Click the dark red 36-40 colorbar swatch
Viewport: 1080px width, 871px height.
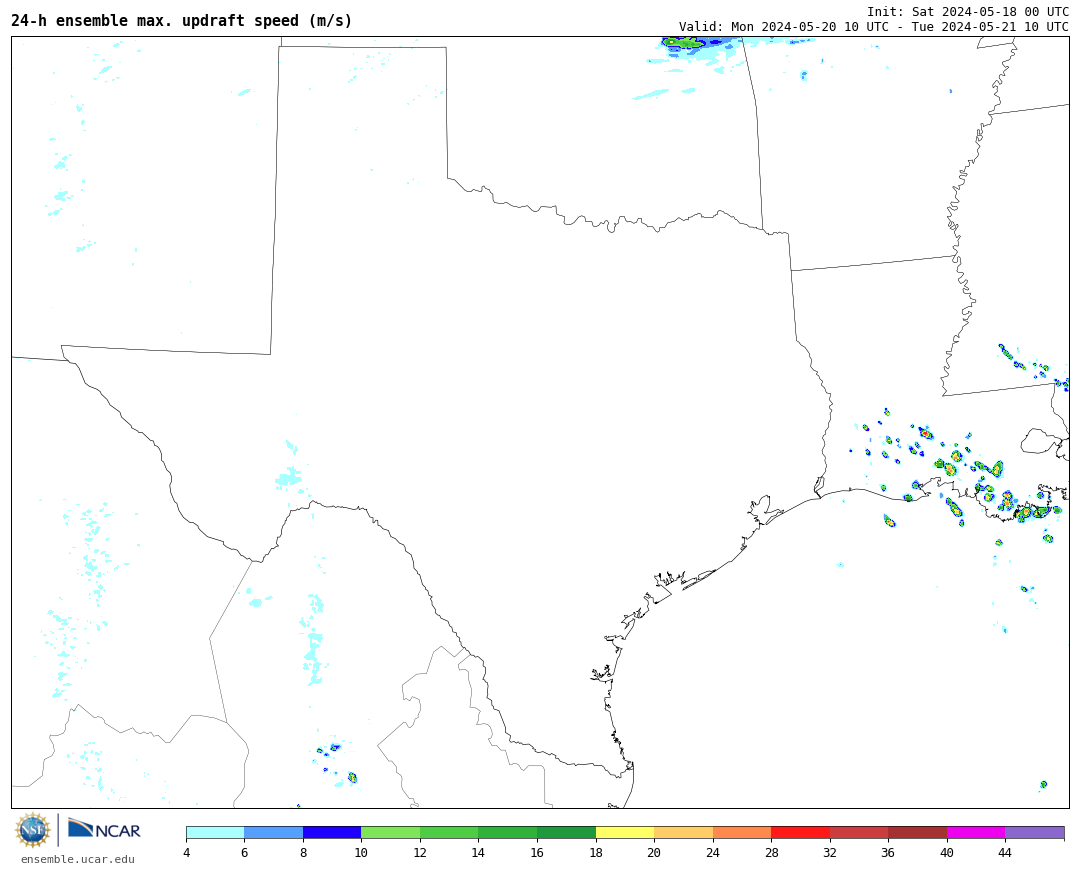917,832
